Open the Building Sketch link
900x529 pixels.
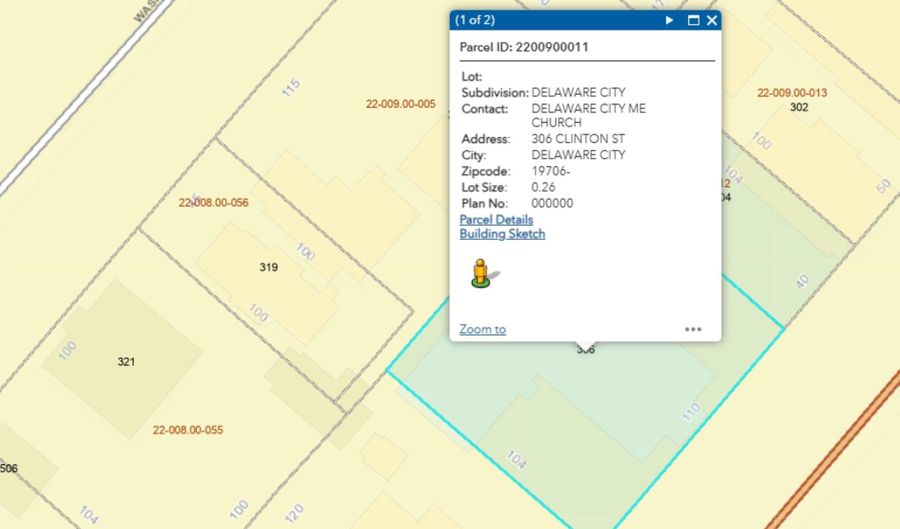pyautogui.click(x=502, y=234)
